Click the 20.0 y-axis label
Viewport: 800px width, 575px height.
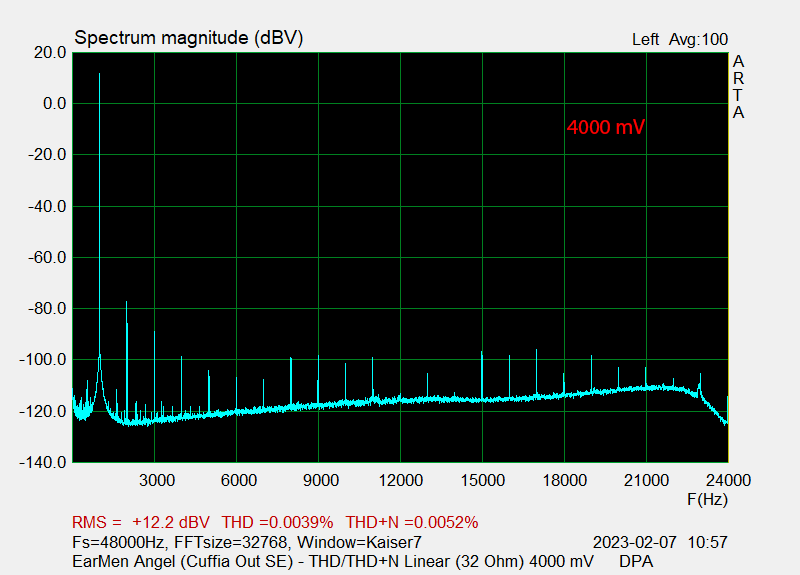click(50, 53)
